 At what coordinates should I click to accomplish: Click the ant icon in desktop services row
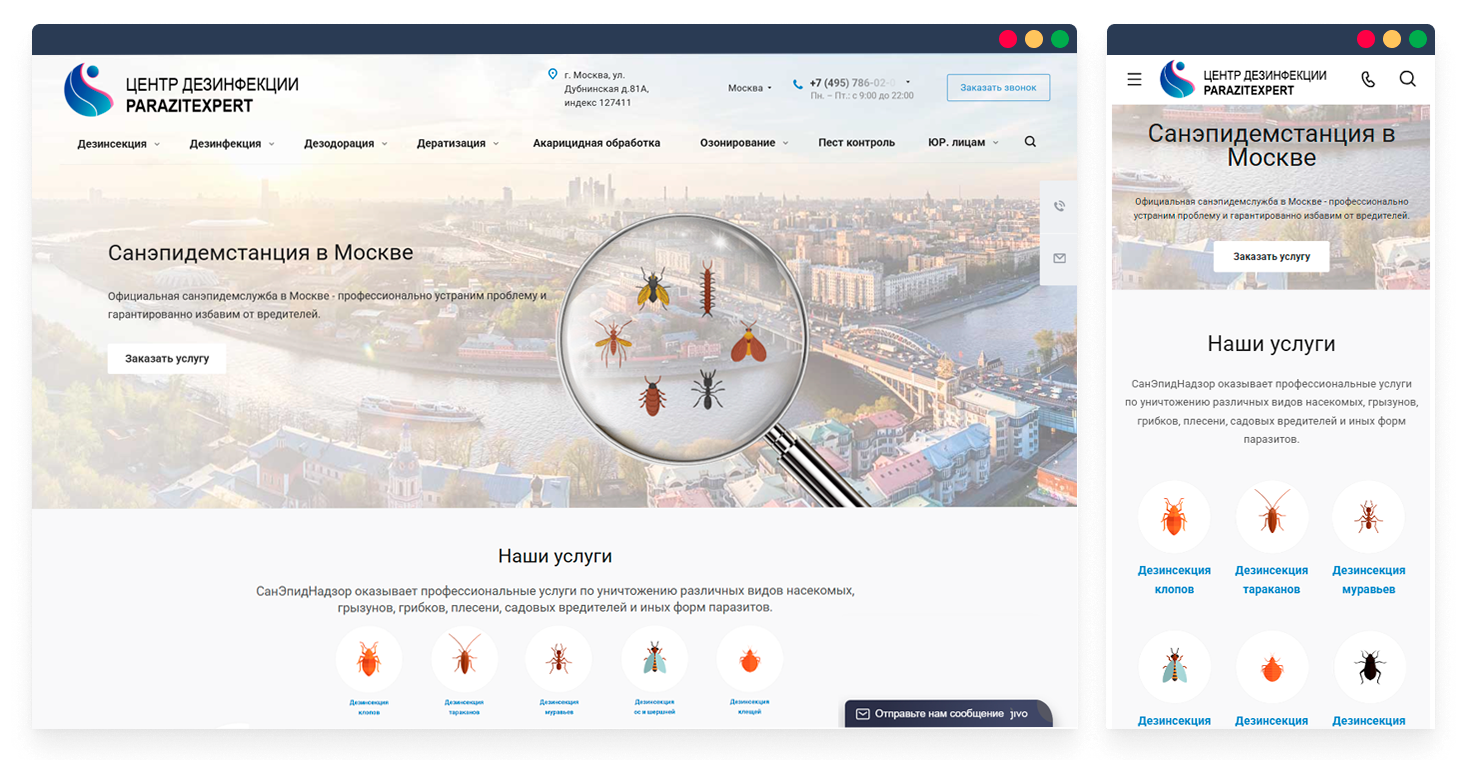(x=559, y=659)
